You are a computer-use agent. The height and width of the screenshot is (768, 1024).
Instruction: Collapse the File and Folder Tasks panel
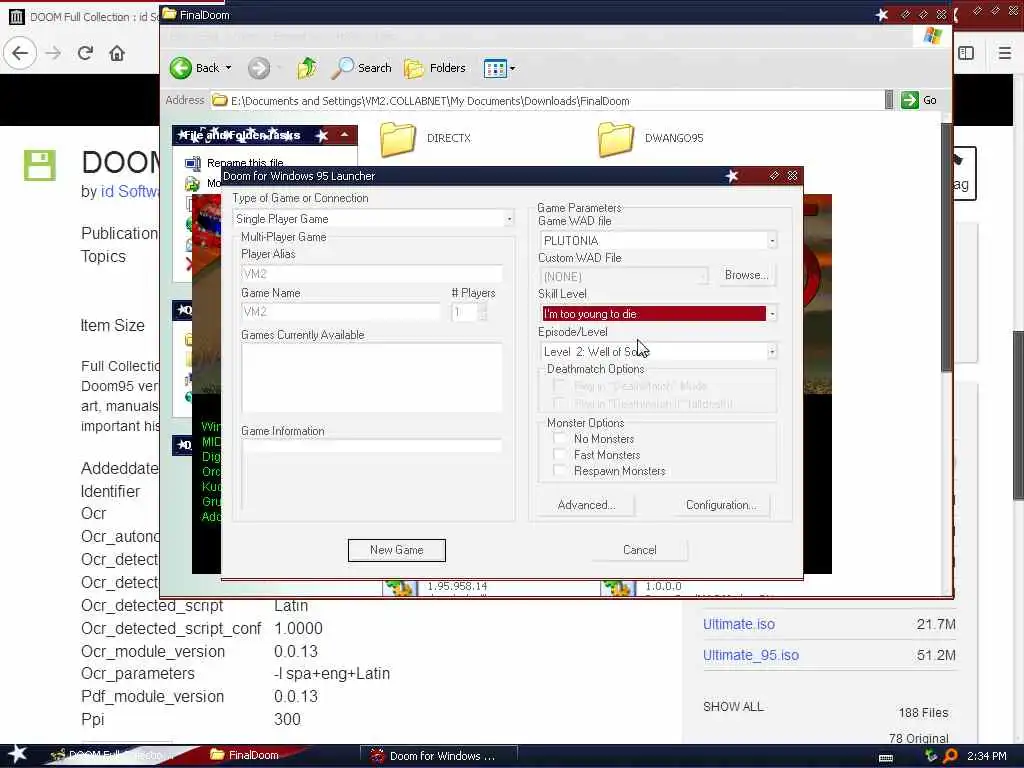344,135
